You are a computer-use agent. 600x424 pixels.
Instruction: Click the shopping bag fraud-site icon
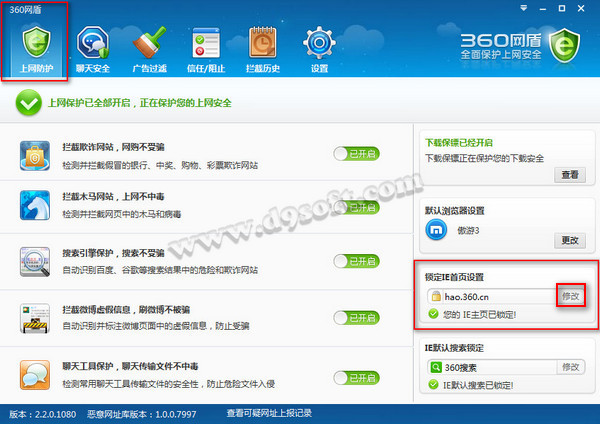(x=35, y=155)
